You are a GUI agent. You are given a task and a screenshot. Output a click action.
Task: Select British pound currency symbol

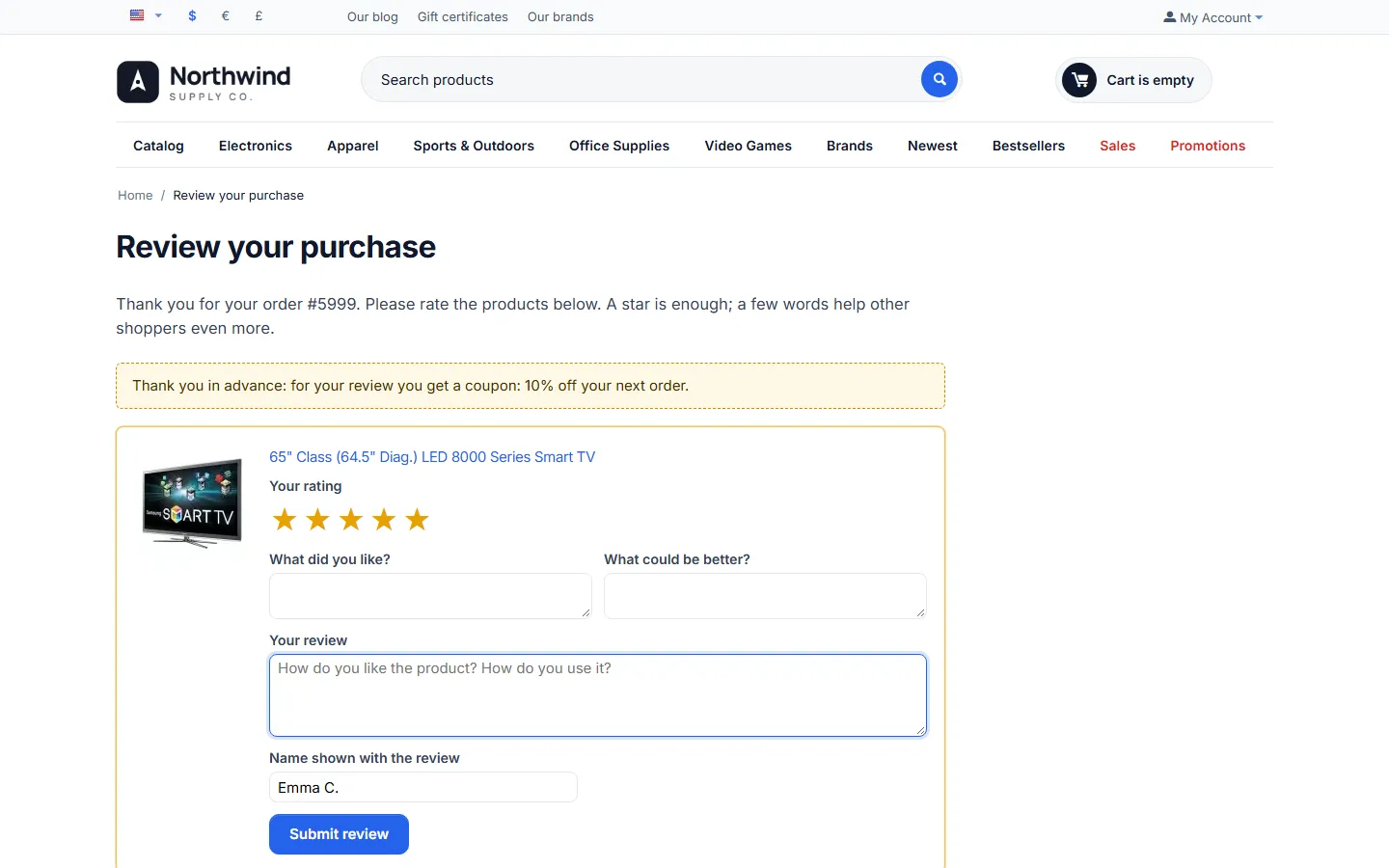[259, 16]
